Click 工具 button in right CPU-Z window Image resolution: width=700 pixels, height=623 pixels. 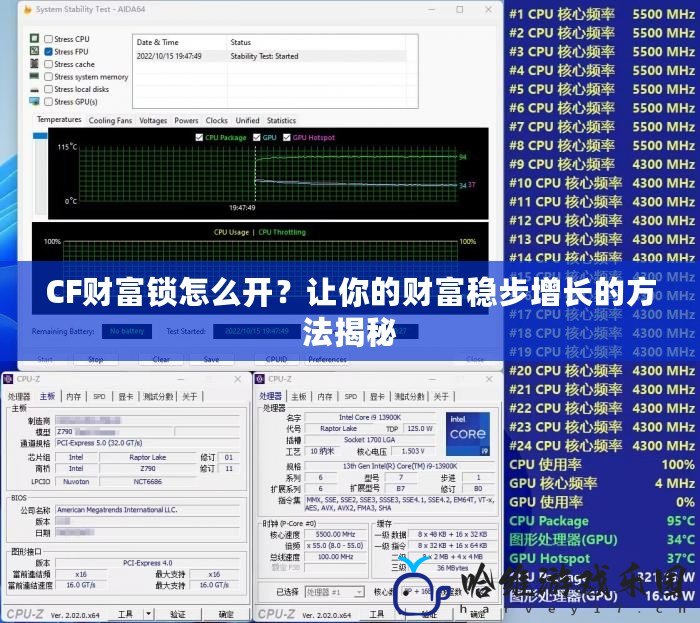coord(377,614)
